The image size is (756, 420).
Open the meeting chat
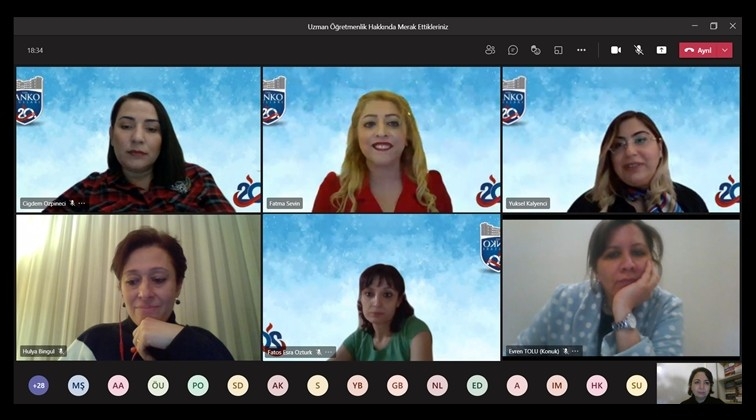[x=513, y=50]
